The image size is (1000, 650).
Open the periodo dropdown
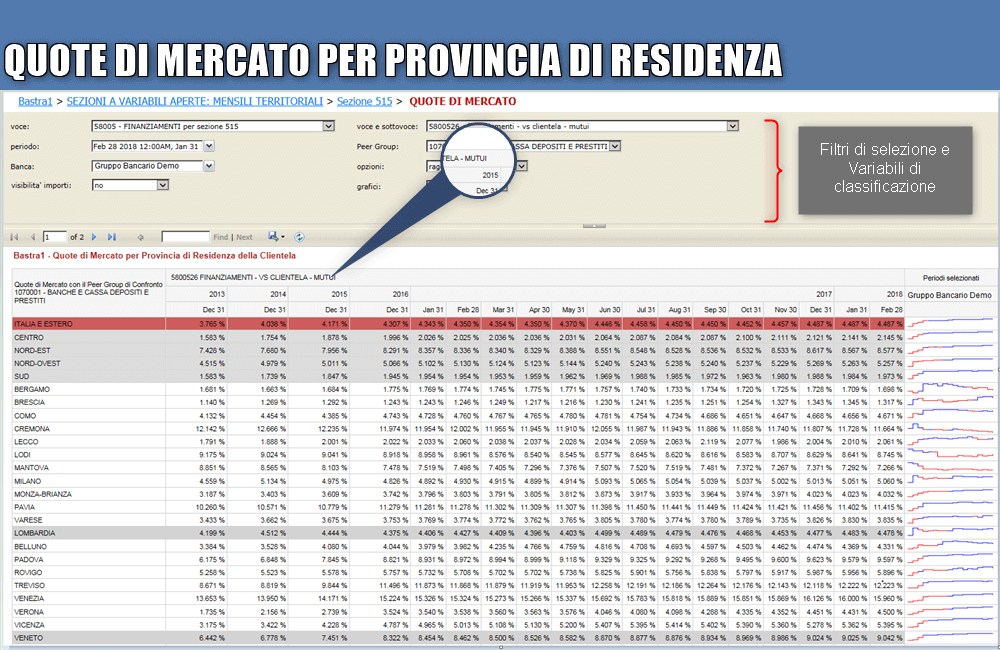pos(209,146)
